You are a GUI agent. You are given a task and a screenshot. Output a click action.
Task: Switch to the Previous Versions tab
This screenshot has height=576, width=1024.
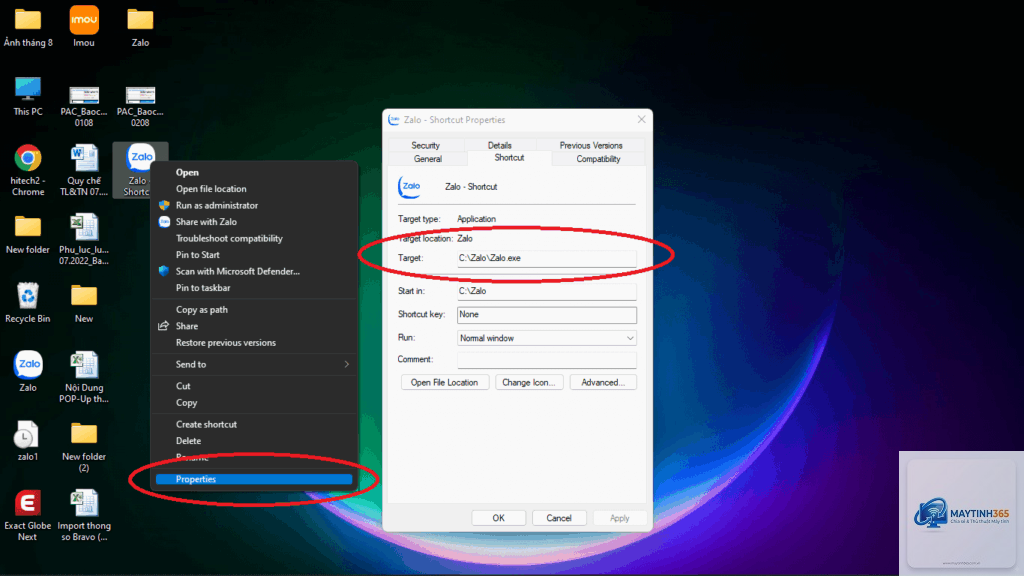tap(591, 145)
